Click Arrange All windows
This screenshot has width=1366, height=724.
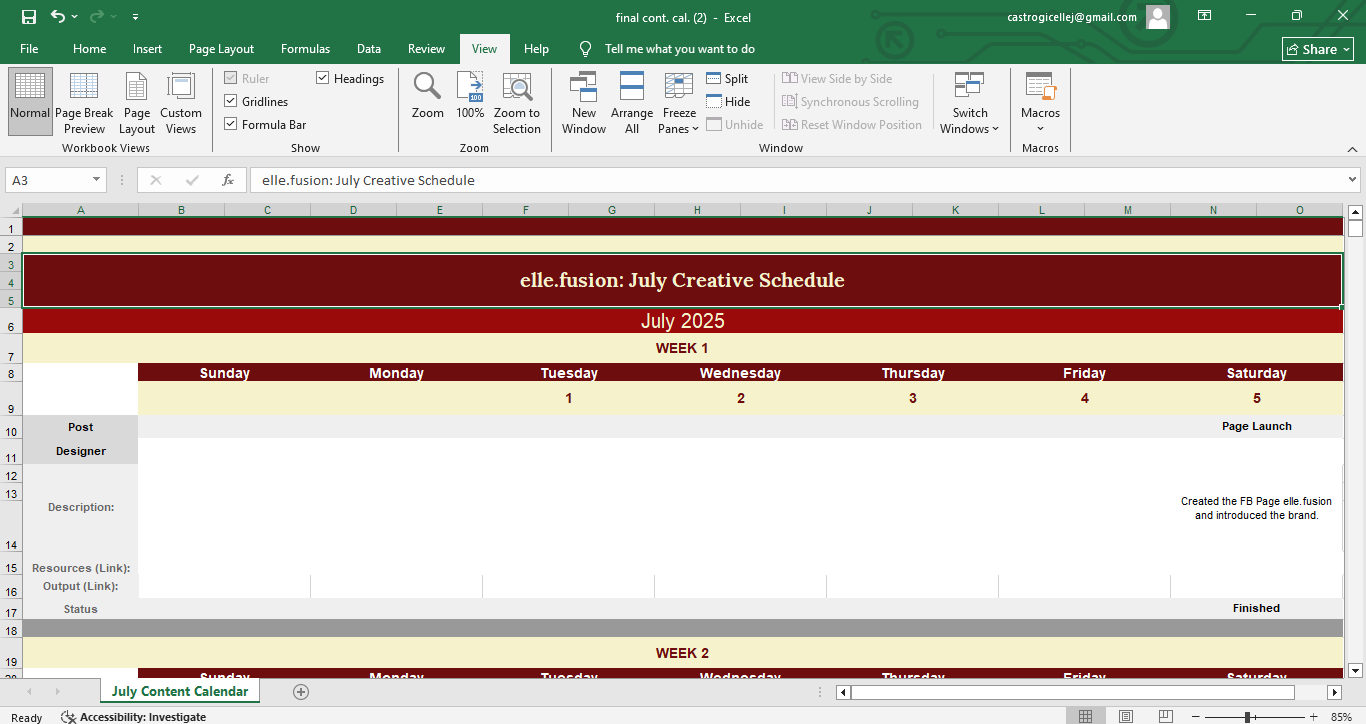click(632, 103)
